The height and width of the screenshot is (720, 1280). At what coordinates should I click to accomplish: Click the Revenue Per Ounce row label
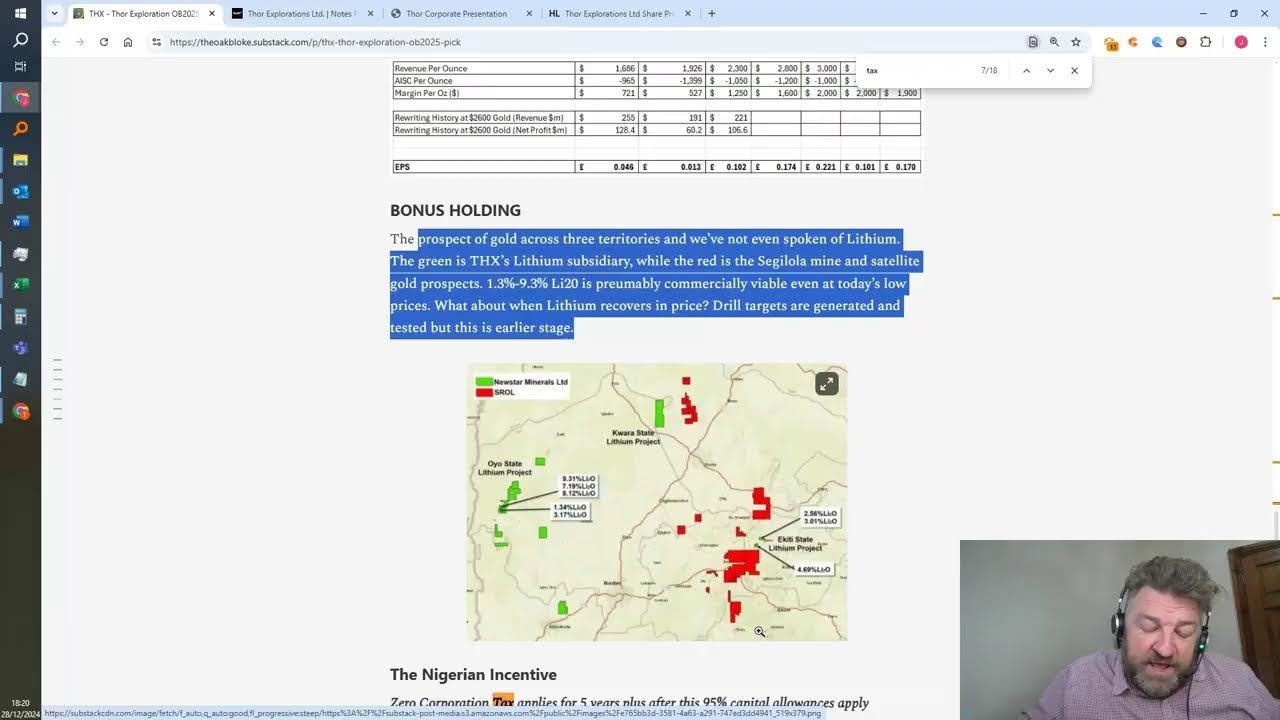coord(431,68)
